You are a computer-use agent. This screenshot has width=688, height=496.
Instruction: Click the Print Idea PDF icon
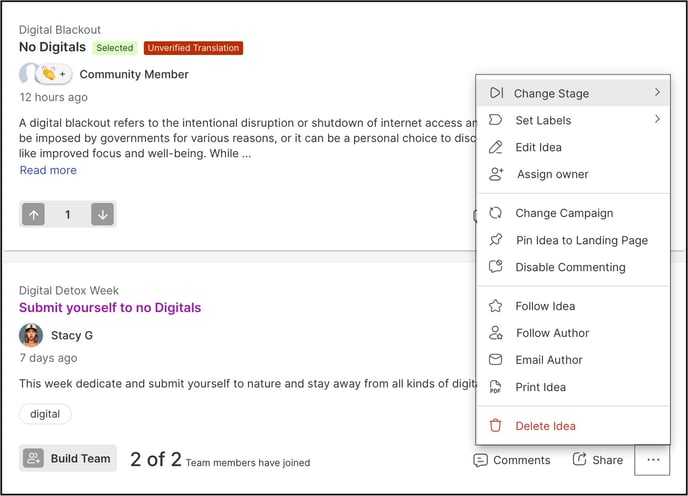point(495,387)
